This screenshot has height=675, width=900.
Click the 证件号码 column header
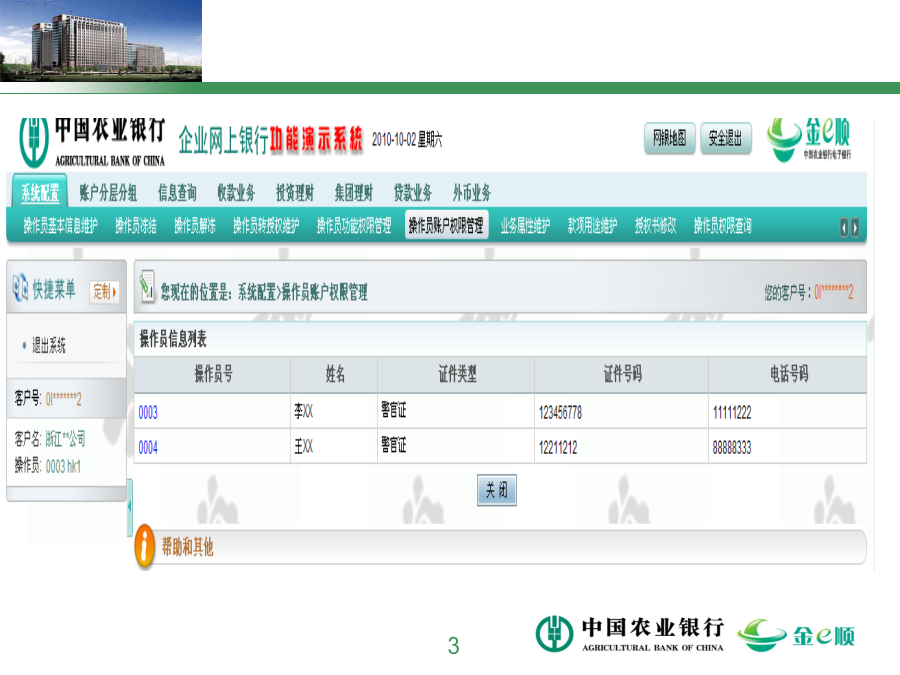pyautogui.click(x=623, y=374)
